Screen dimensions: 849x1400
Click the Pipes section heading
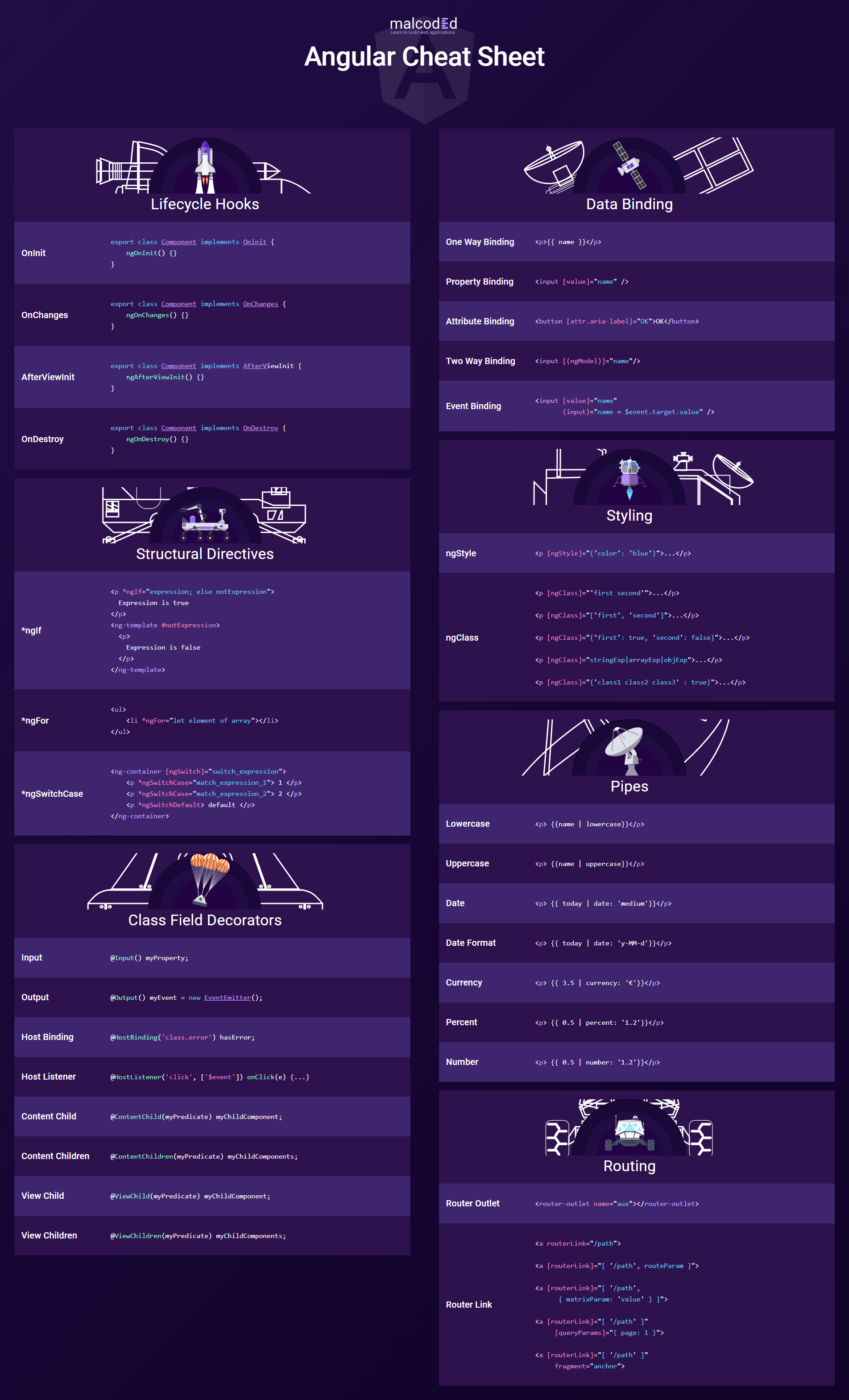pyautogui.click(x=630, y=787)
